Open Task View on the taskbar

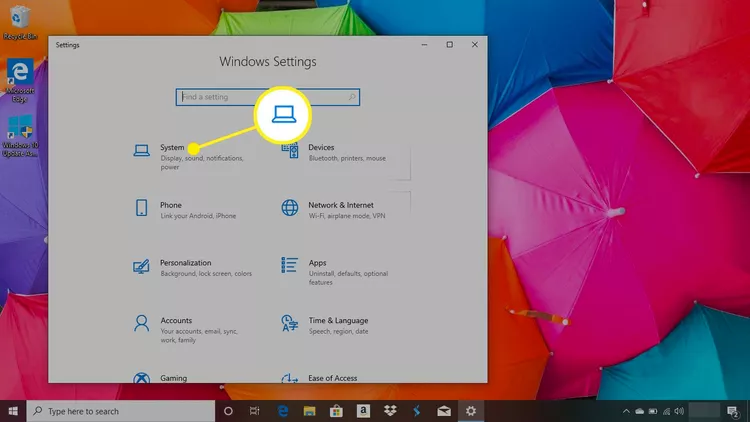(x=254, y=411)
